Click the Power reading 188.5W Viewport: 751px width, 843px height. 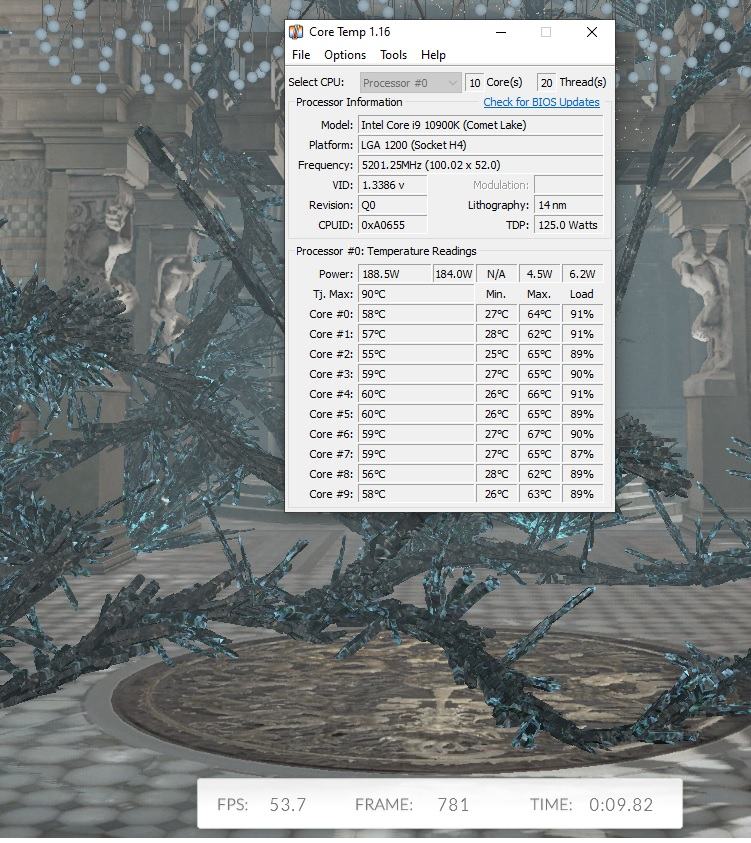click(395, 274)
